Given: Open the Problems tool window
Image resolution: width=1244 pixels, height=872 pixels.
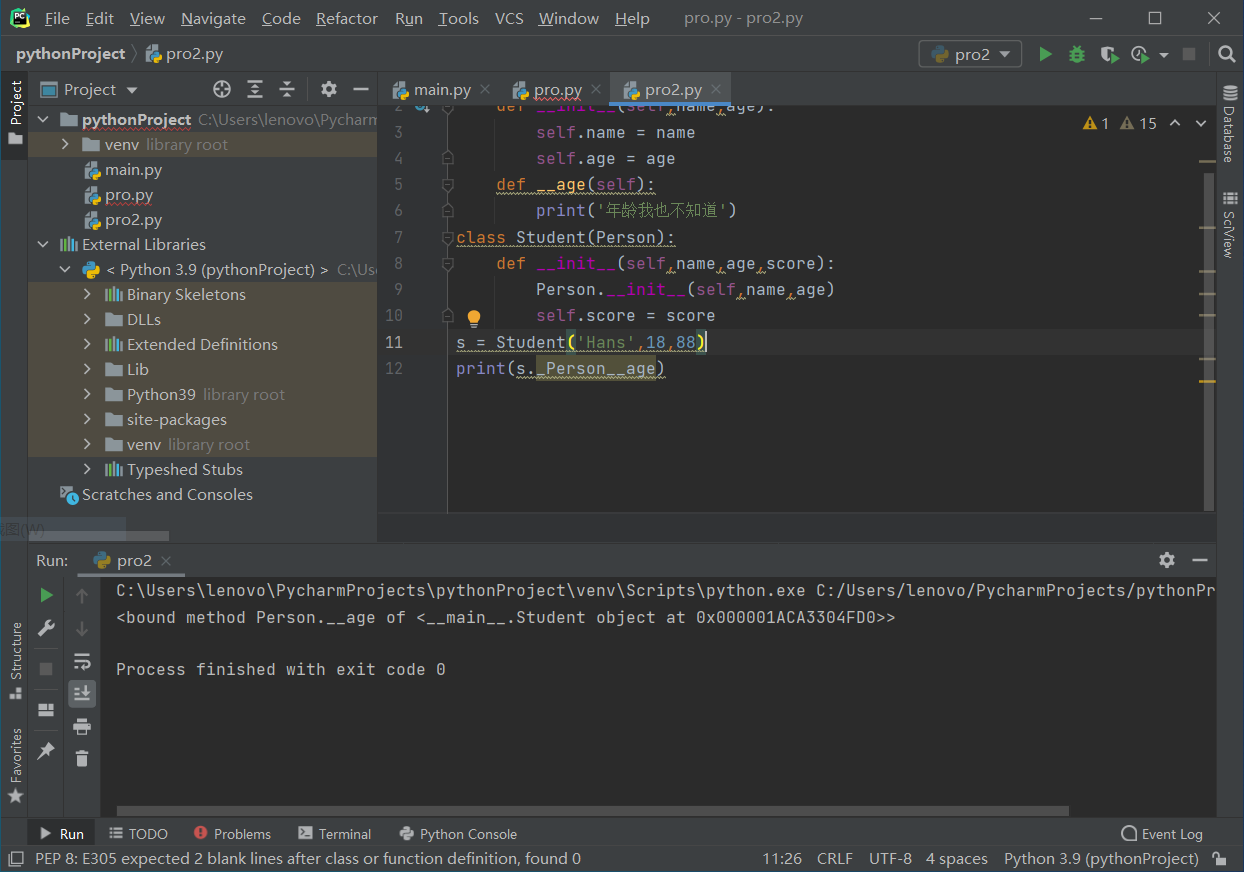Looking at the screenshot, I should pos(232,834).
